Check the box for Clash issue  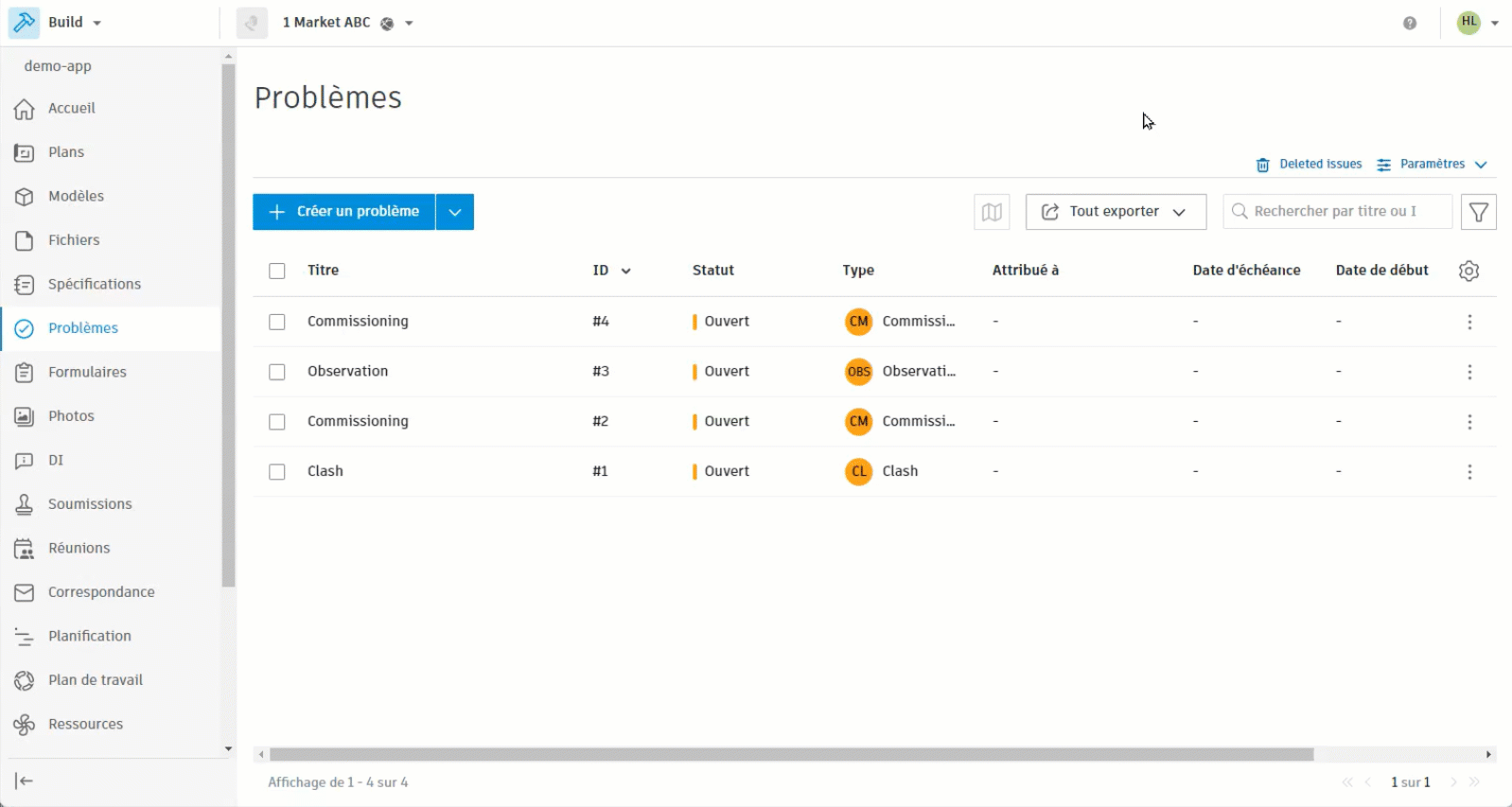tap(277, 471)
